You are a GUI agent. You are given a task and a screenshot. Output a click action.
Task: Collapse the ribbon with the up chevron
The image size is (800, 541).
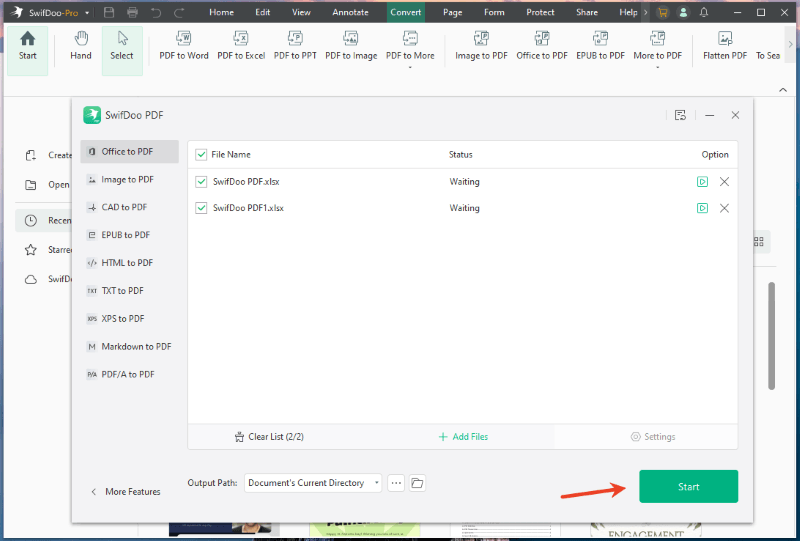click(x=783, y=90)
